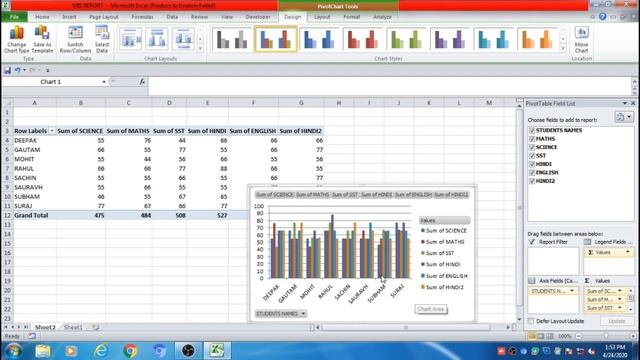
Task: Open the File tab
Action: (x=14, y=17)
